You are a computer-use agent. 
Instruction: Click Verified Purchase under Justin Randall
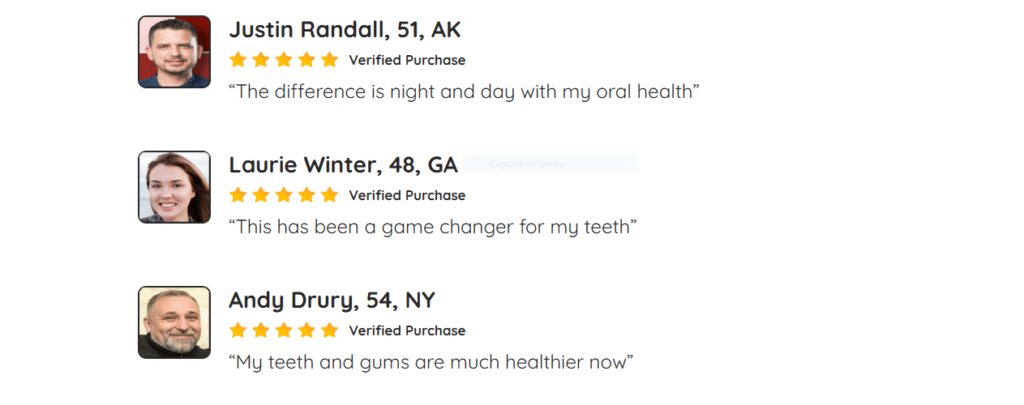(x=407, y=60)
